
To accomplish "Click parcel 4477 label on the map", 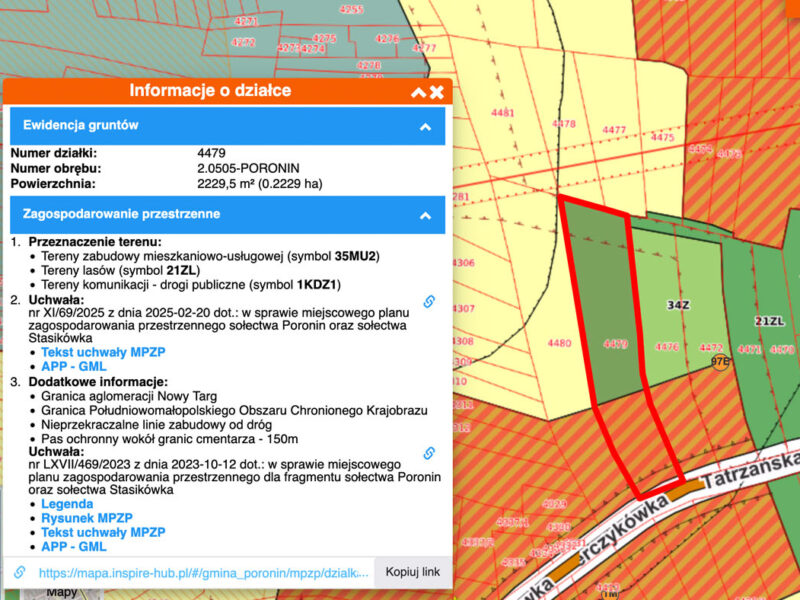I will [x=614, y=130].
